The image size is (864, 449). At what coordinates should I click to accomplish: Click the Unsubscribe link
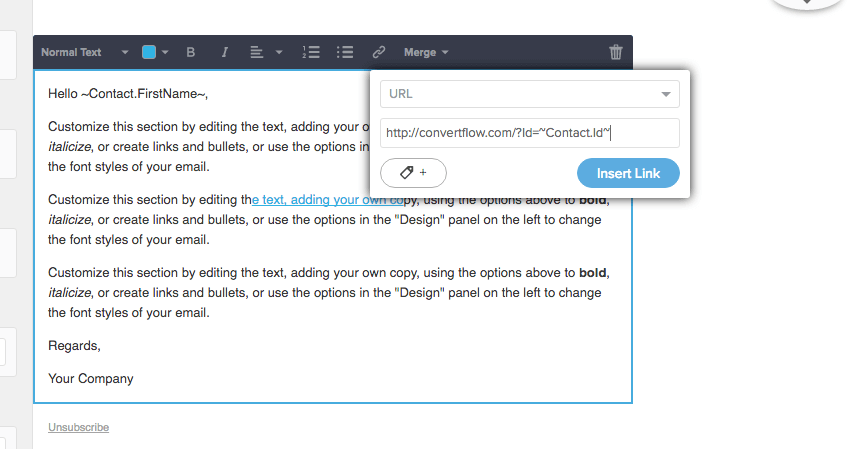[x=78, y=427]
